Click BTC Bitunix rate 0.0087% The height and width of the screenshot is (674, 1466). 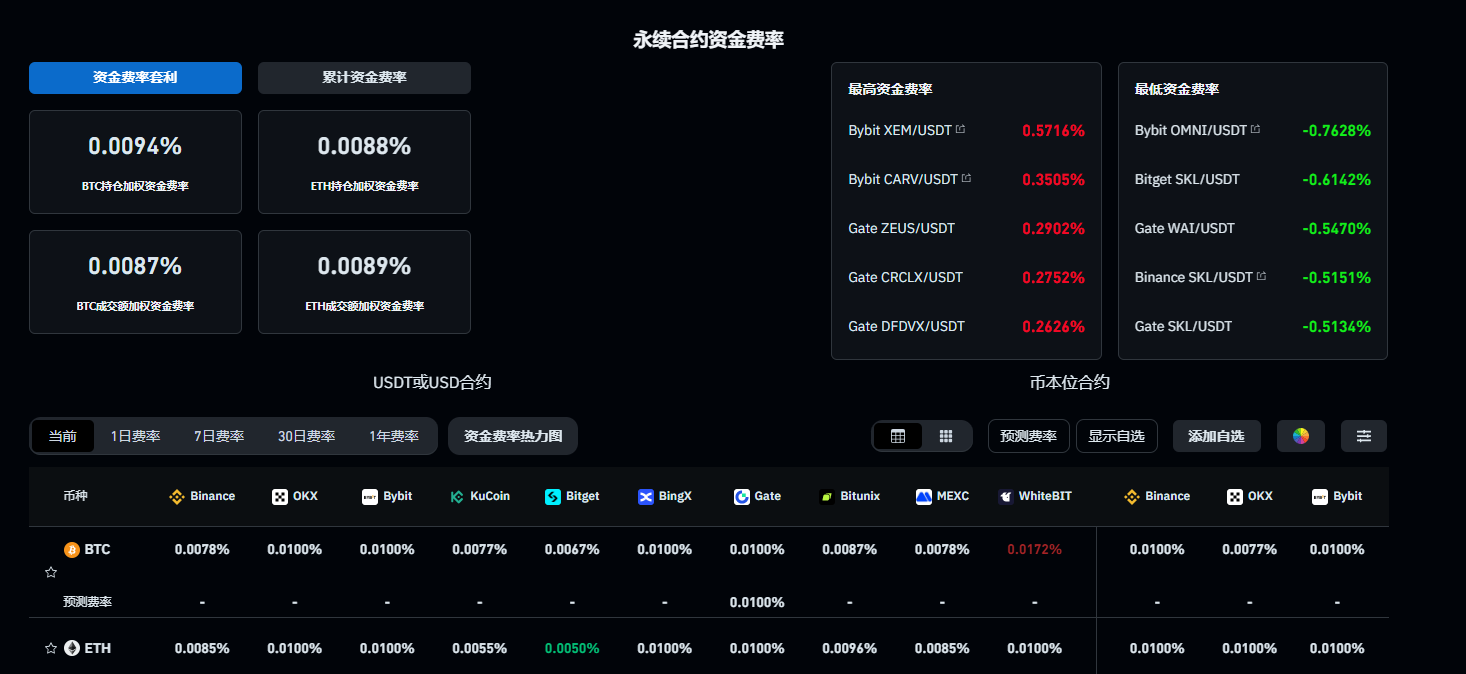point(849,550)
